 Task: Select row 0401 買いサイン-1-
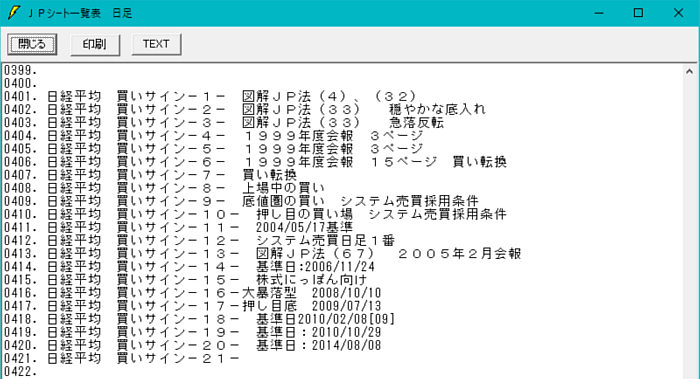coord(210,96)
